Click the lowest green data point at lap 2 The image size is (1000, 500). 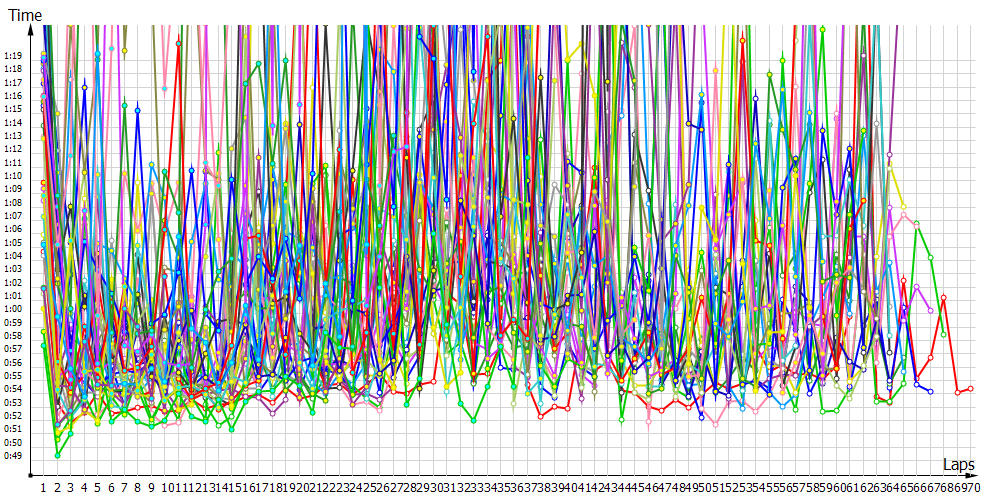coord(57,455)
